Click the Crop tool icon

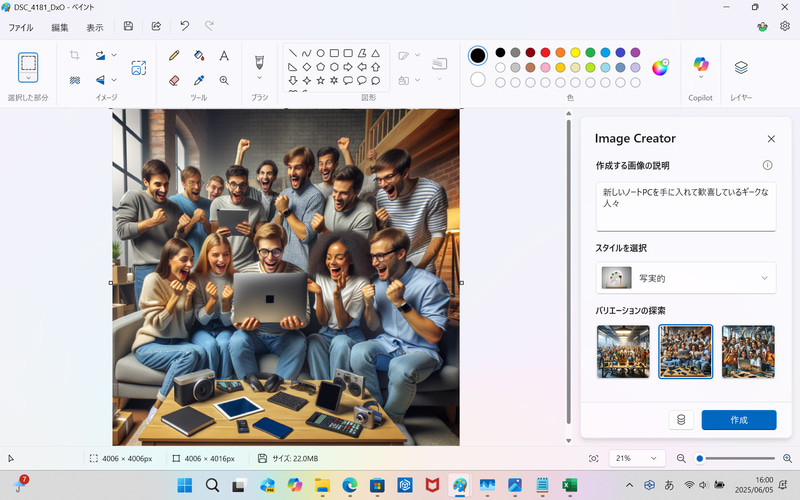pyautogui.click(x=74, y=55)
